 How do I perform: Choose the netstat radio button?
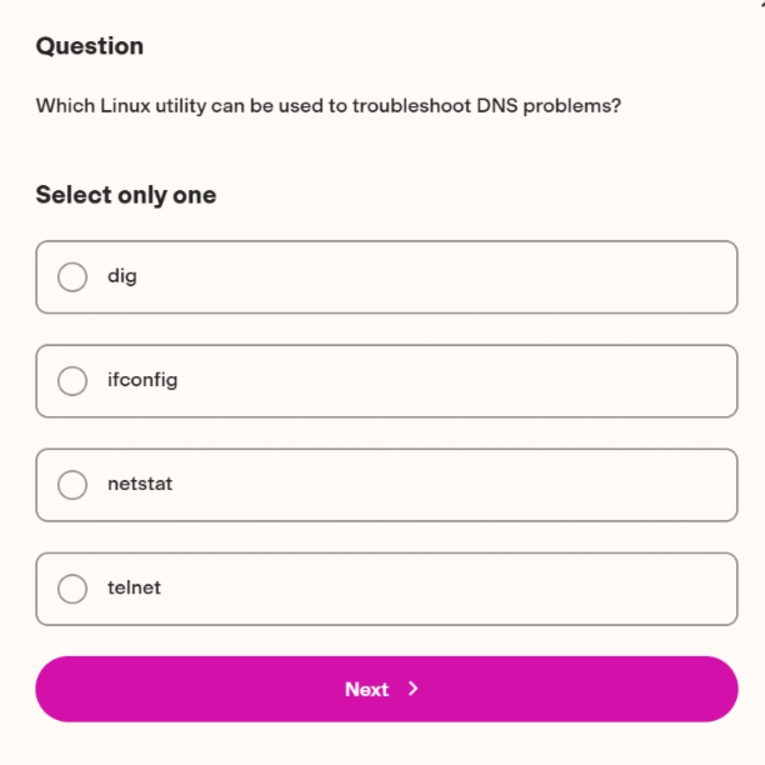tap(72, 485)
